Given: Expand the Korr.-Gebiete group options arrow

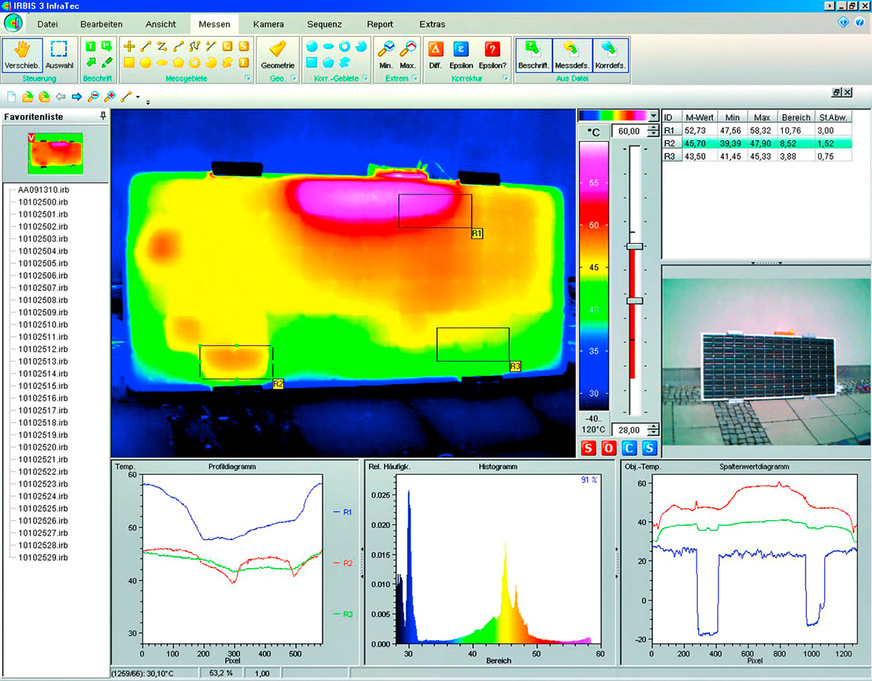Looking at the screenshot, I should click(x=367, y=76).
